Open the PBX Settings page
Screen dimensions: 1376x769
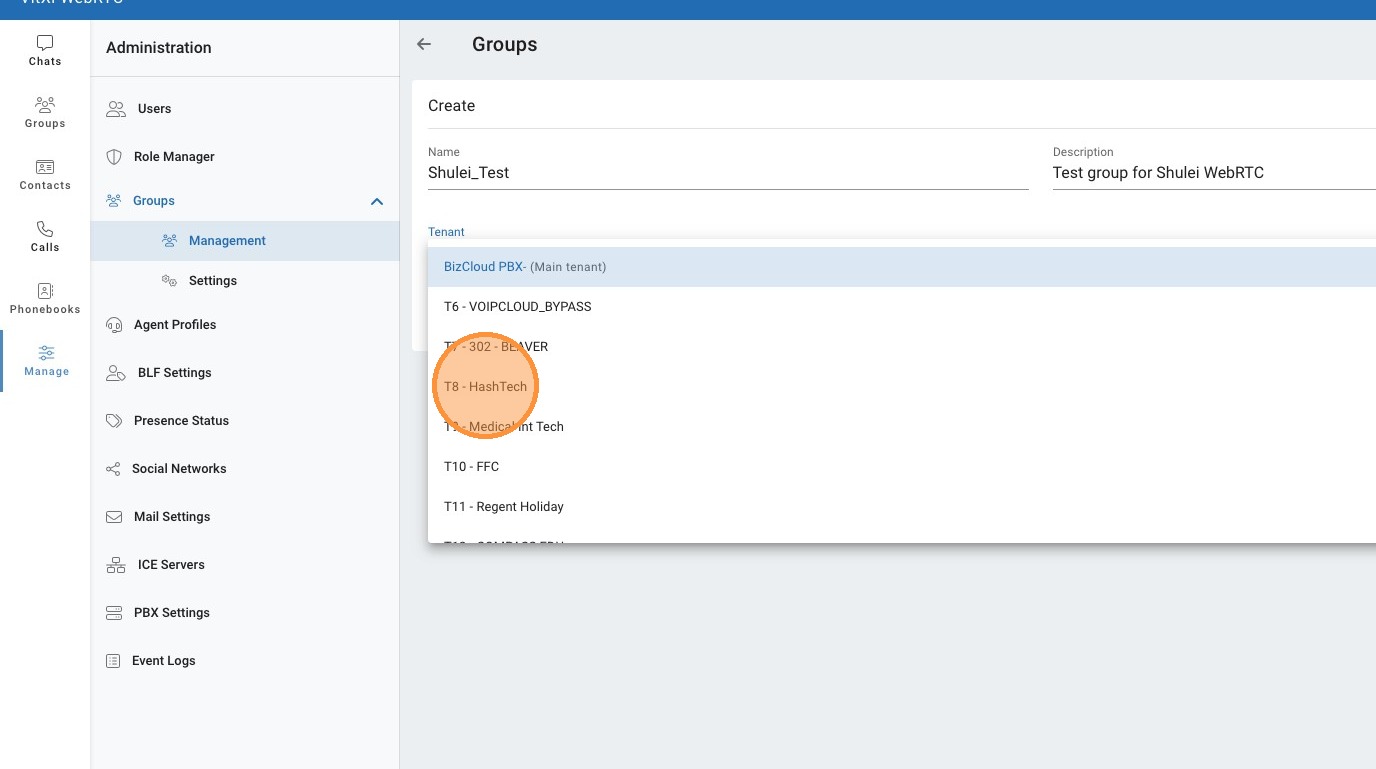[171, 613]
